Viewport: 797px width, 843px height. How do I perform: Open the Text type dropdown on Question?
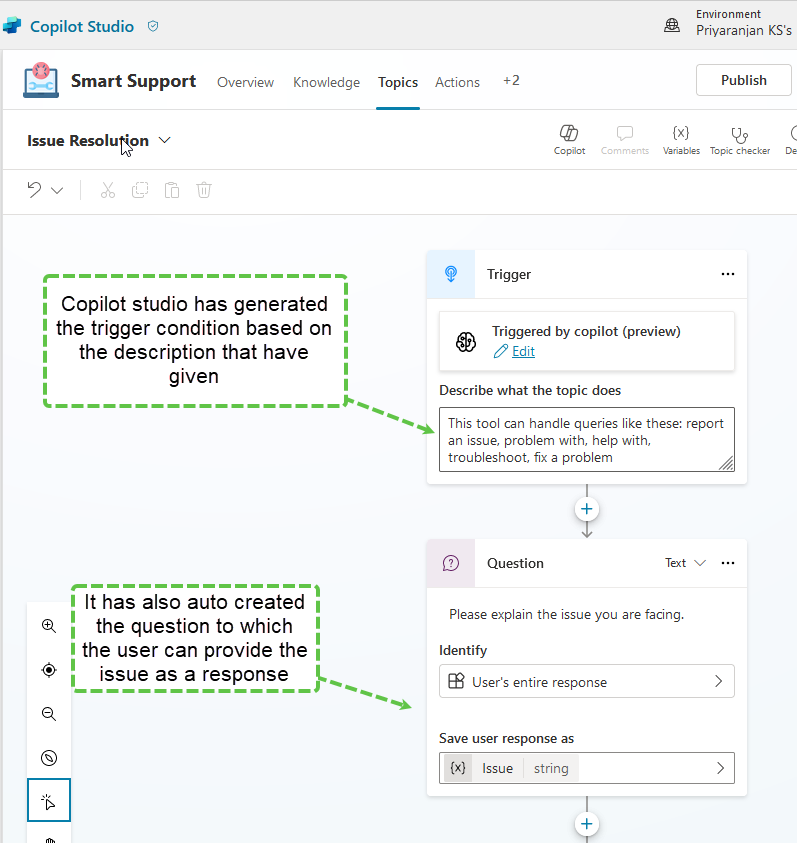coord(686,563)
